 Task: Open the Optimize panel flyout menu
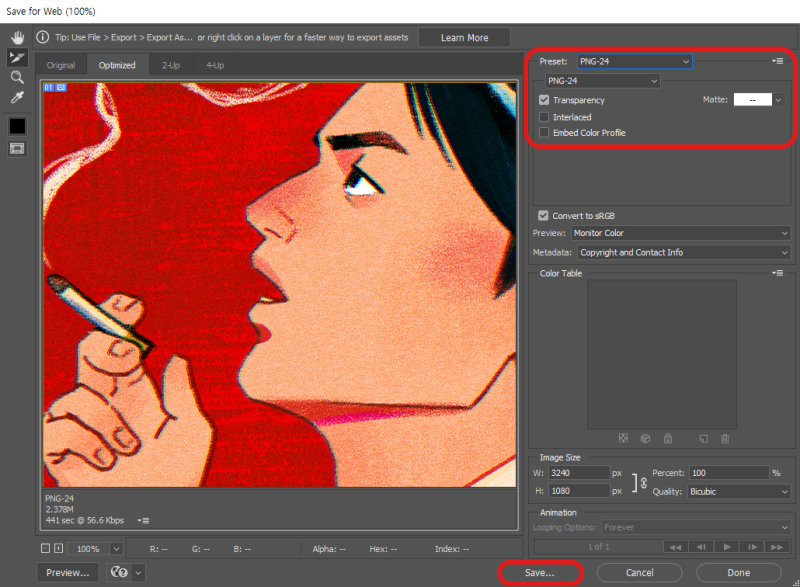(x=778, y=61)
